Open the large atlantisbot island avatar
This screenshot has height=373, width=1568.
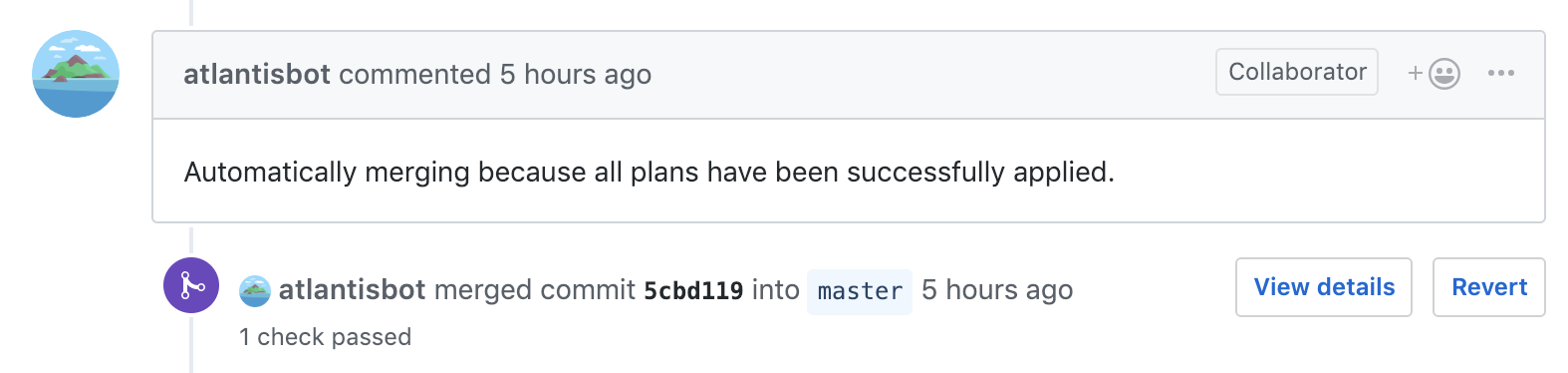point(76,74)
